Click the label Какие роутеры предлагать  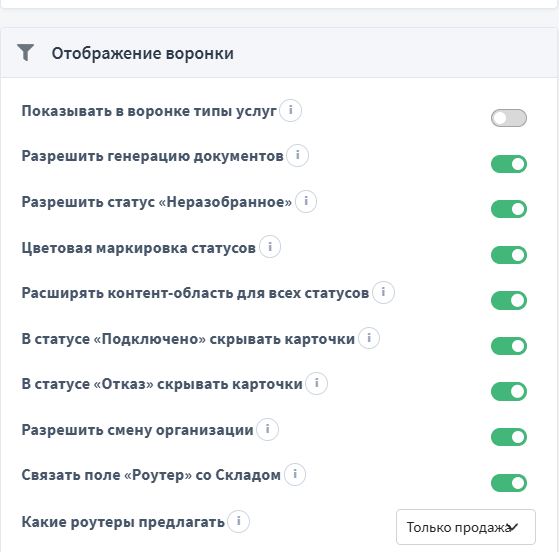pyautogui.click(x=123, y=522)
